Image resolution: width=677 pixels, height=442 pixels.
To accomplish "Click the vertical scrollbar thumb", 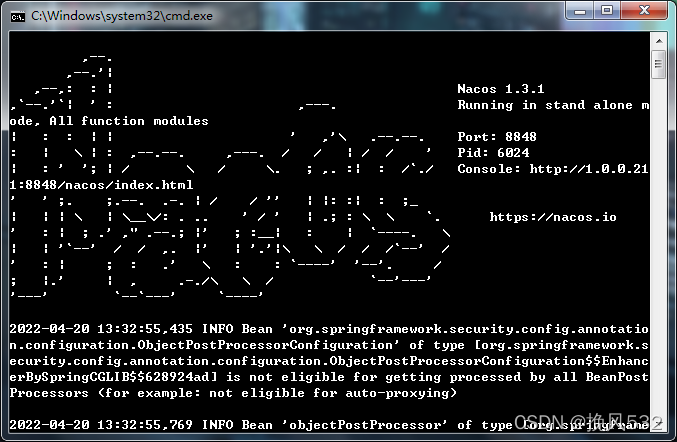I will [658, 64].
